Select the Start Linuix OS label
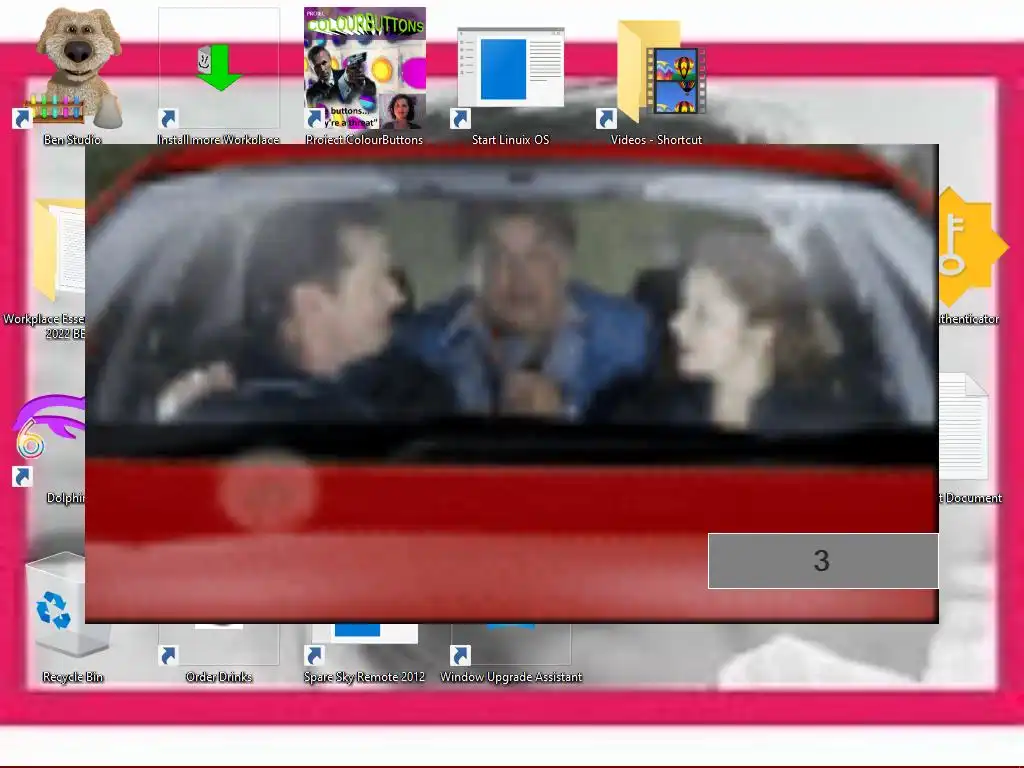Viewport: 1024px width, 768px height. point(511,140)
